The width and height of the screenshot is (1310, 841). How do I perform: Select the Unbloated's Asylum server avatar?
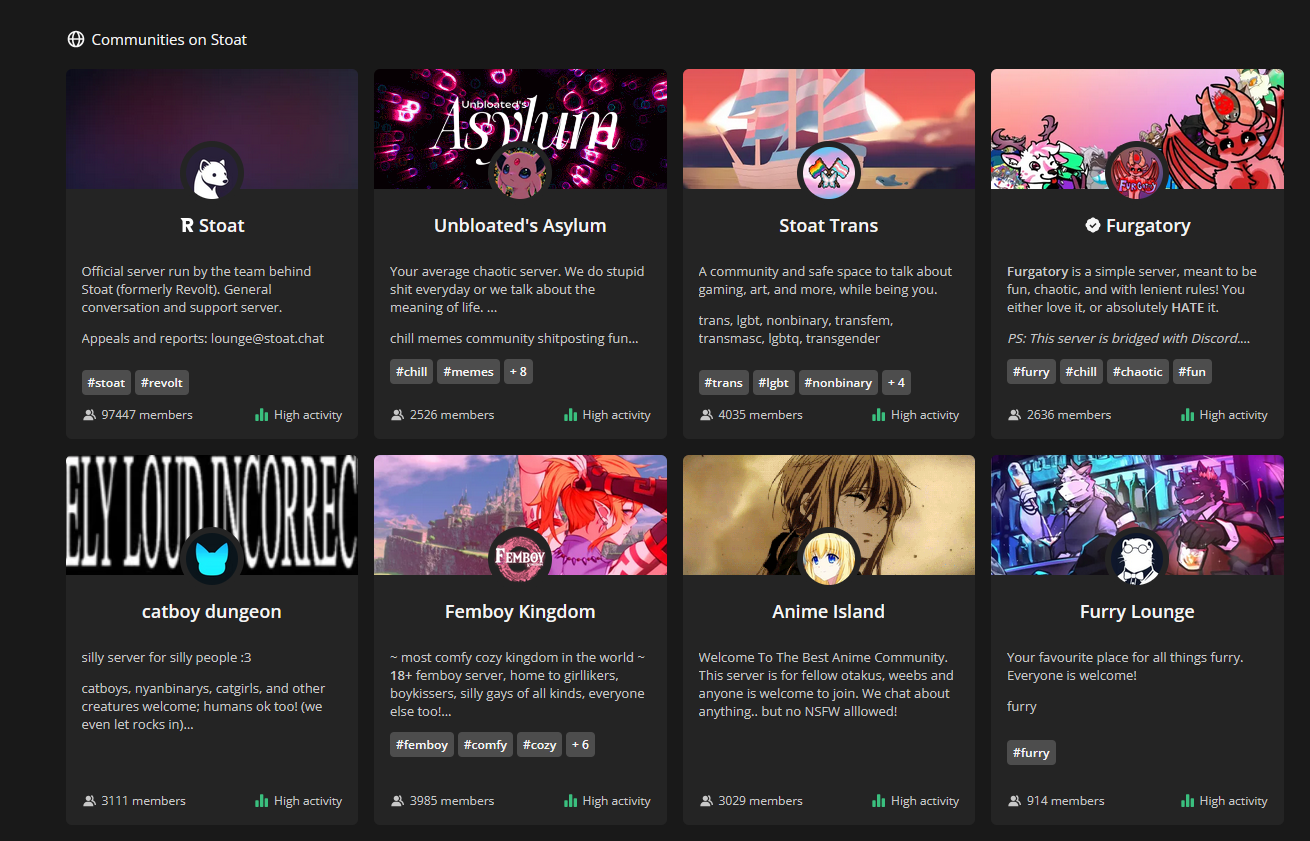(520, 173)
